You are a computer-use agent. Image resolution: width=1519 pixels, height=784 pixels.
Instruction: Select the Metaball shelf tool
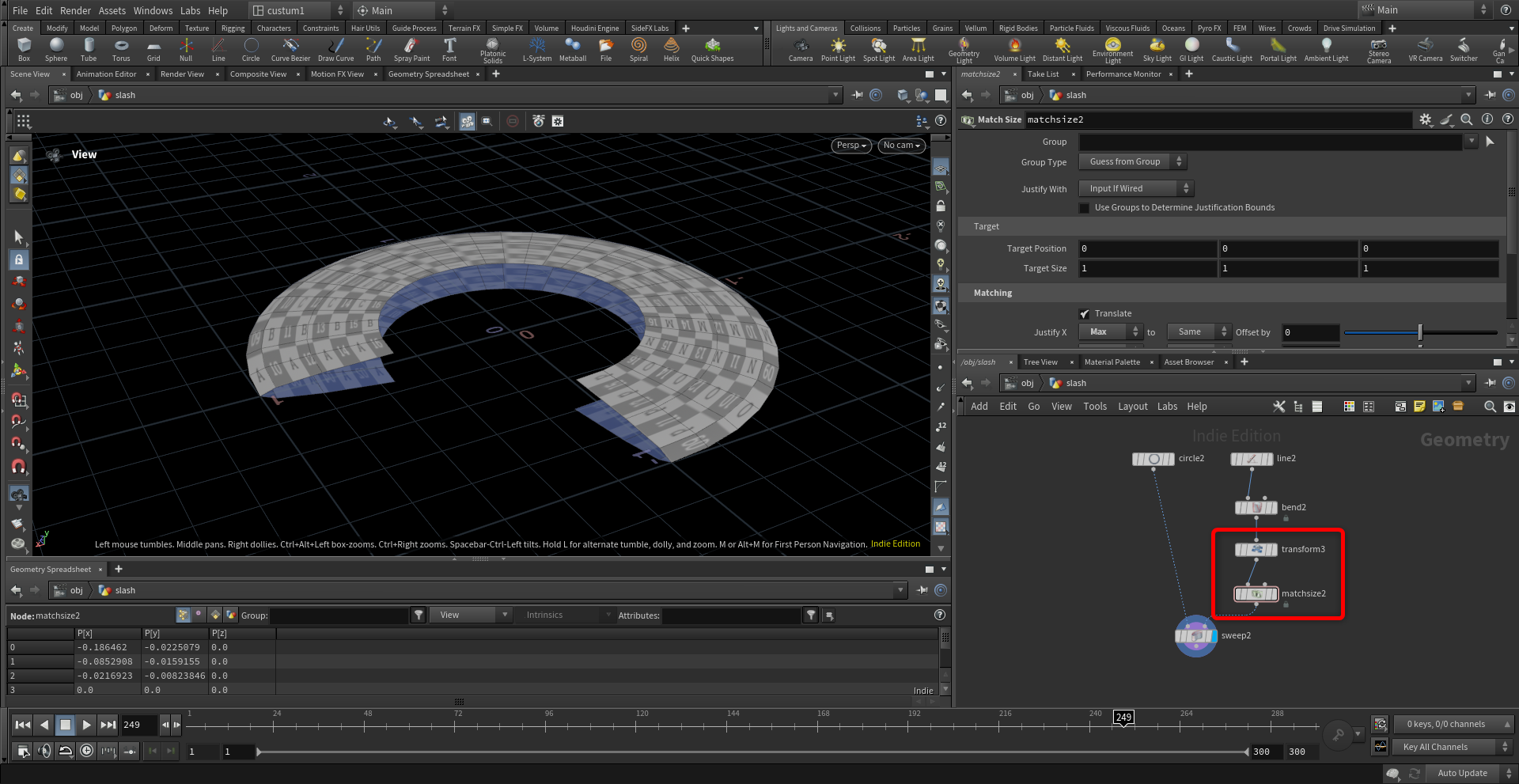[573, 49]
